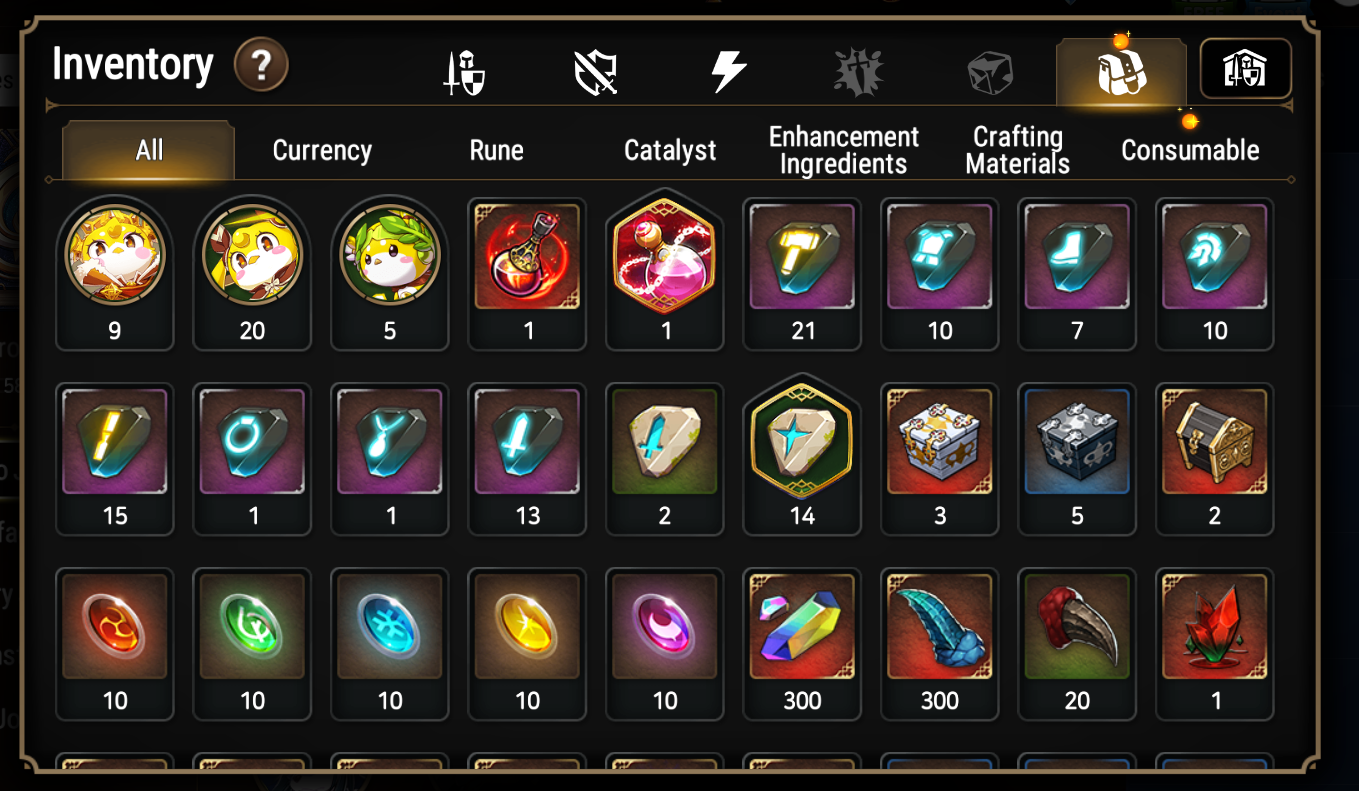
Task: Select the crossed-out shield category icon
Action: pos(595,73)
